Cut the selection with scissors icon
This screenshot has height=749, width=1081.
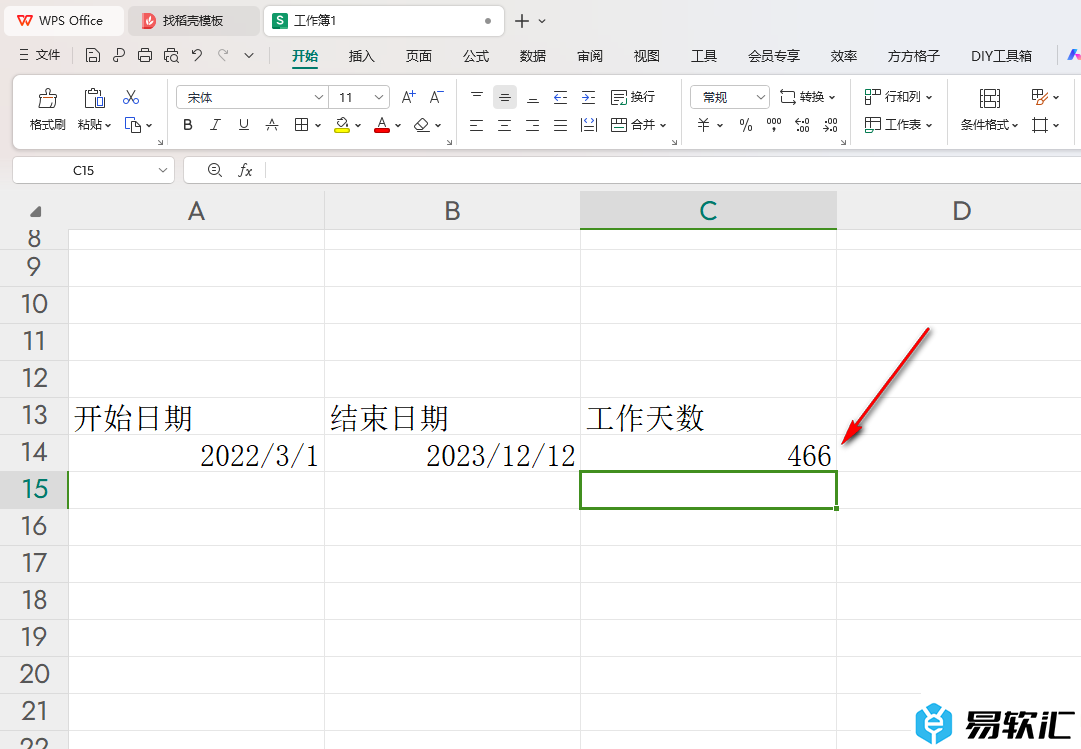[x=131, y=97]
